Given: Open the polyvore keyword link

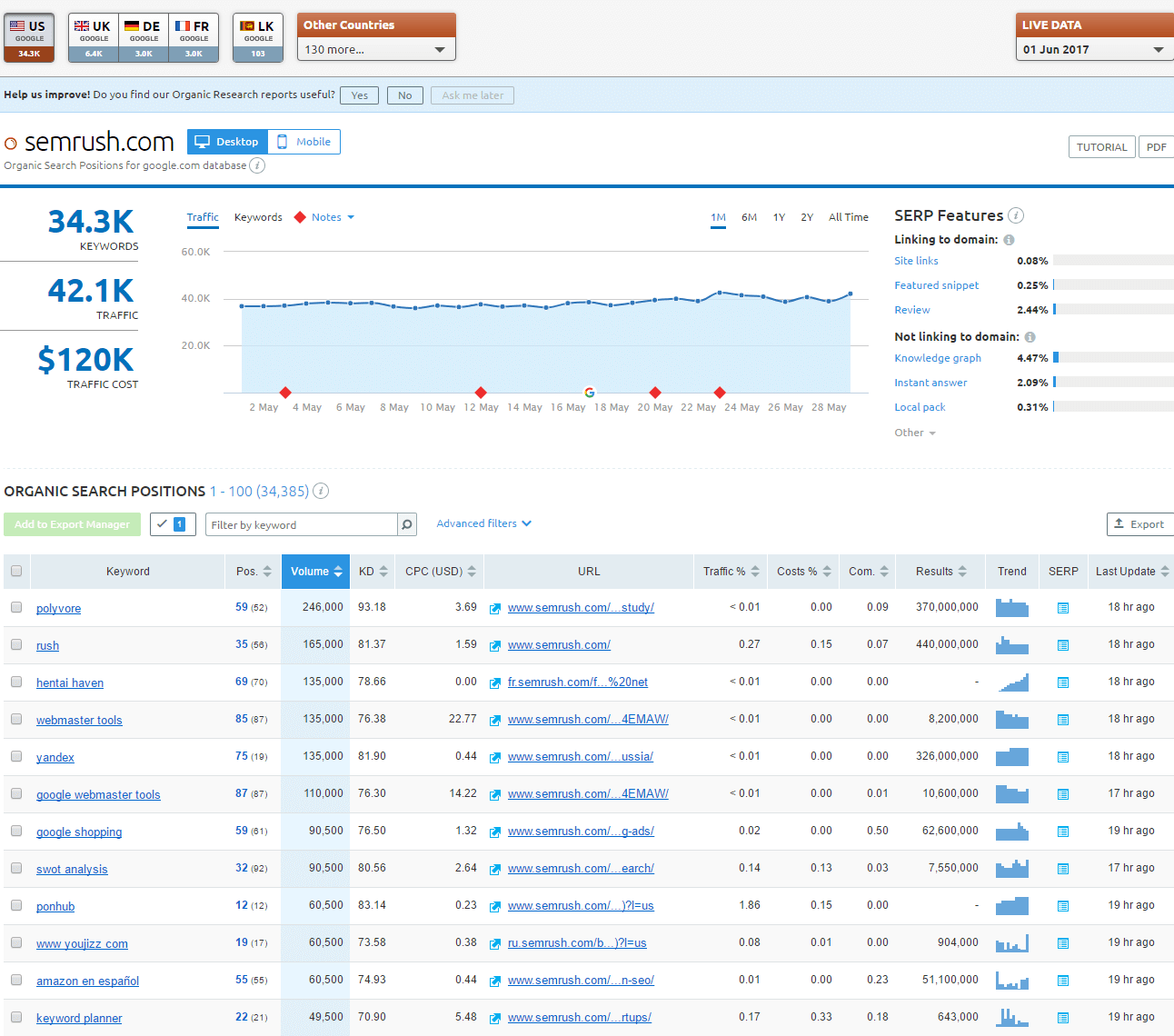Looking at the screenshot, I should (58, 609).
